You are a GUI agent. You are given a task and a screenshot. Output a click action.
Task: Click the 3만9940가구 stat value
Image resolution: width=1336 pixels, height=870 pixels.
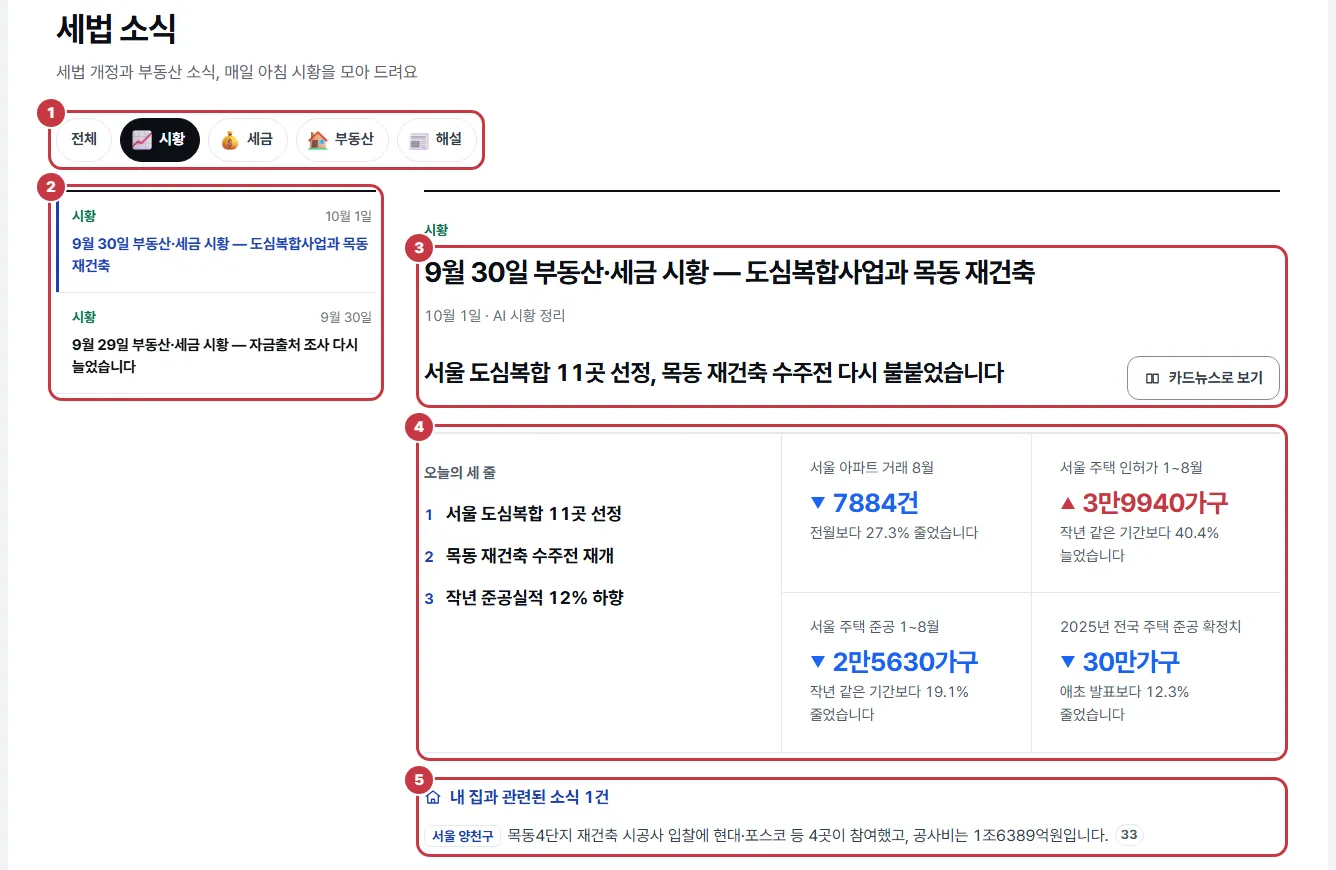[x=1144, y=502]
